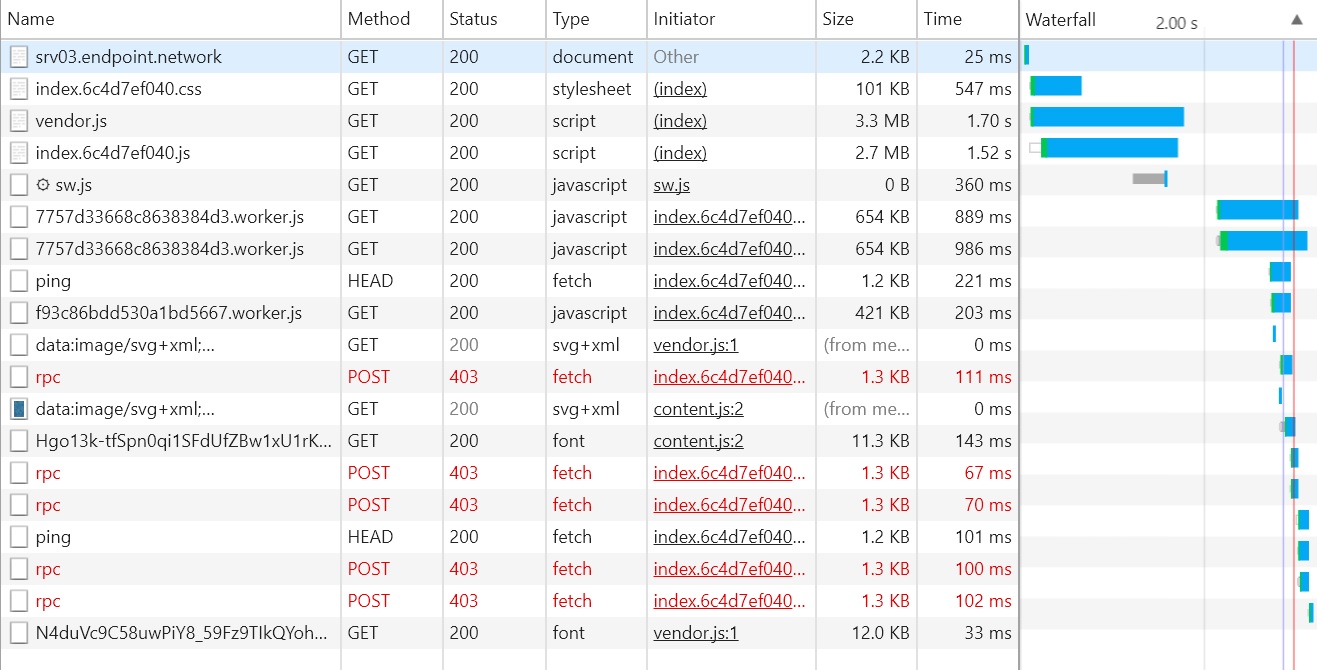Follow the sw.js link in the Initiator column
The width and height of the screenshot is (1317, 670).
pos(671,185)
